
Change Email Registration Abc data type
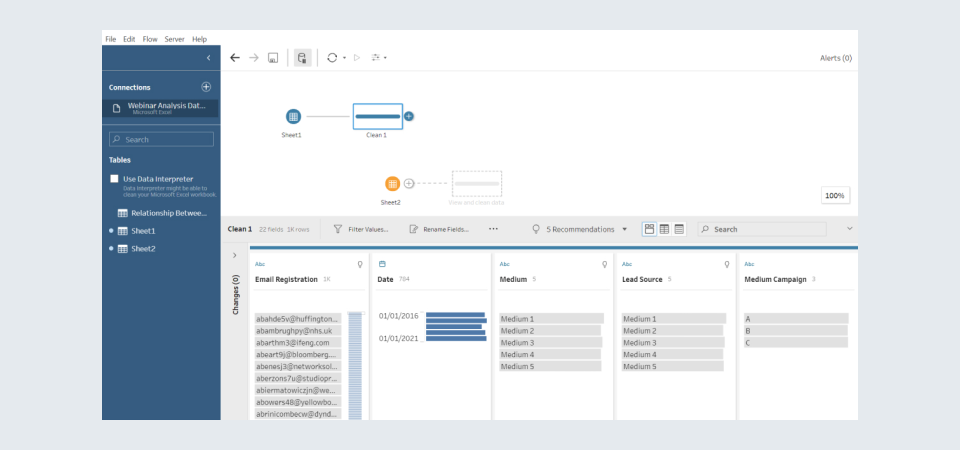point(260,264)
